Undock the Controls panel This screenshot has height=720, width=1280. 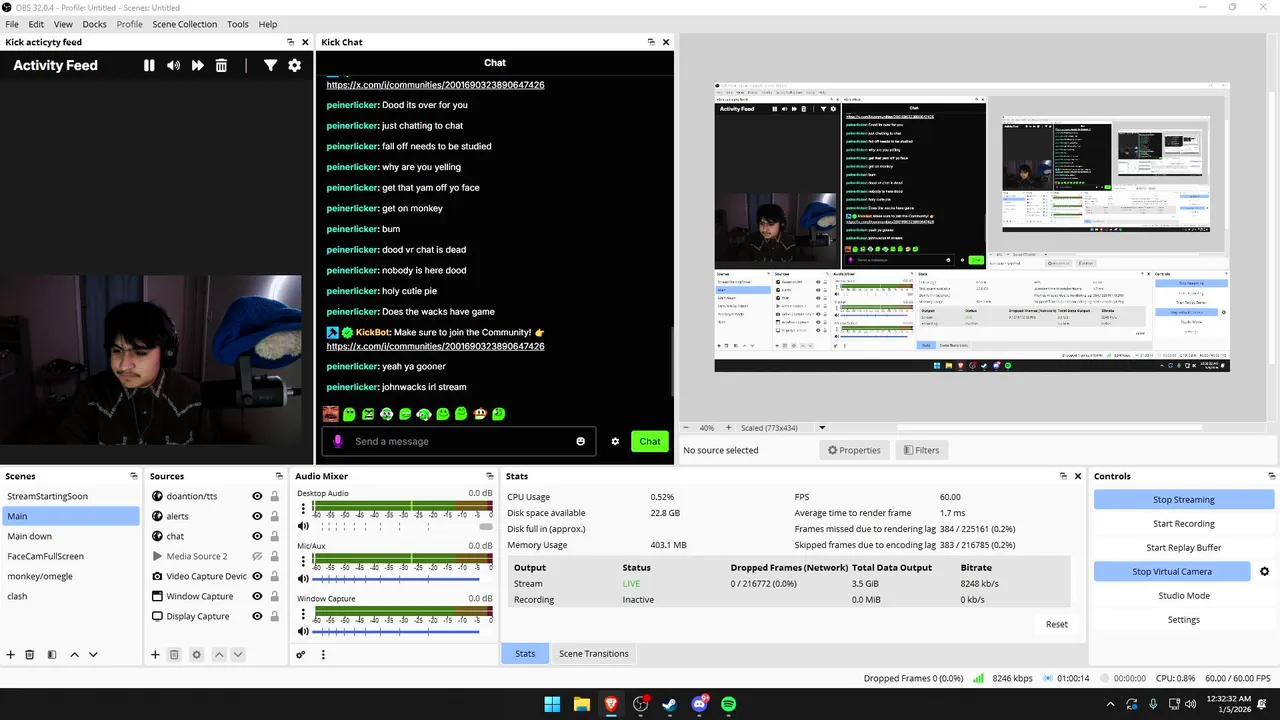(1272, 476)
